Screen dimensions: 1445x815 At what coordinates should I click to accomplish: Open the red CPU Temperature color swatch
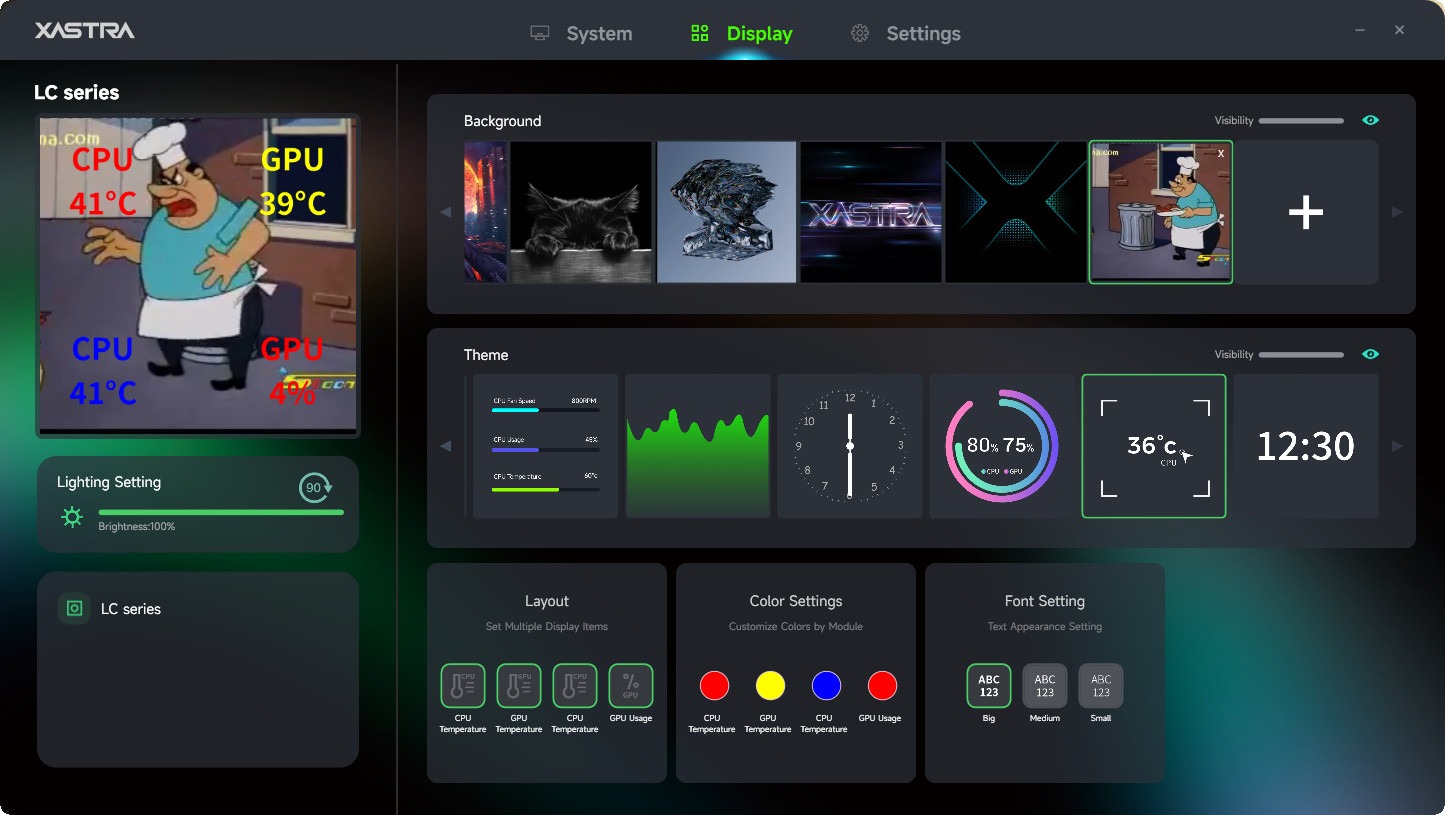pos(714,686)
